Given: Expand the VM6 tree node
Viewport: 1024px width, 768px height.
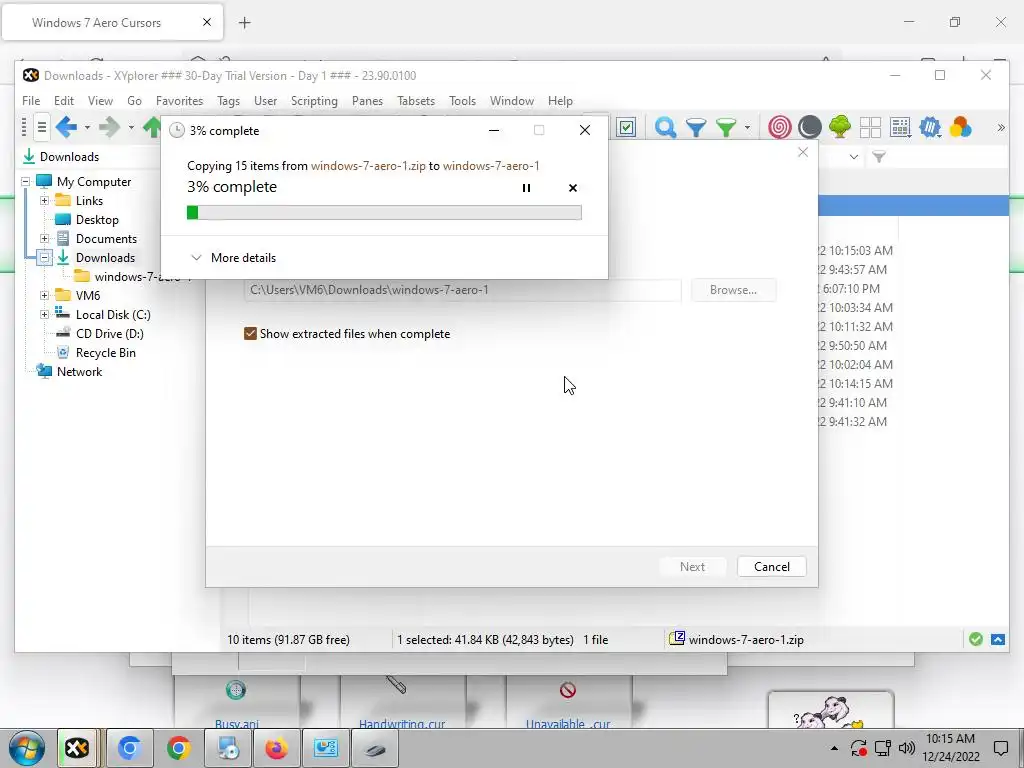Looking at the screenshot, I should coord(44,295).
